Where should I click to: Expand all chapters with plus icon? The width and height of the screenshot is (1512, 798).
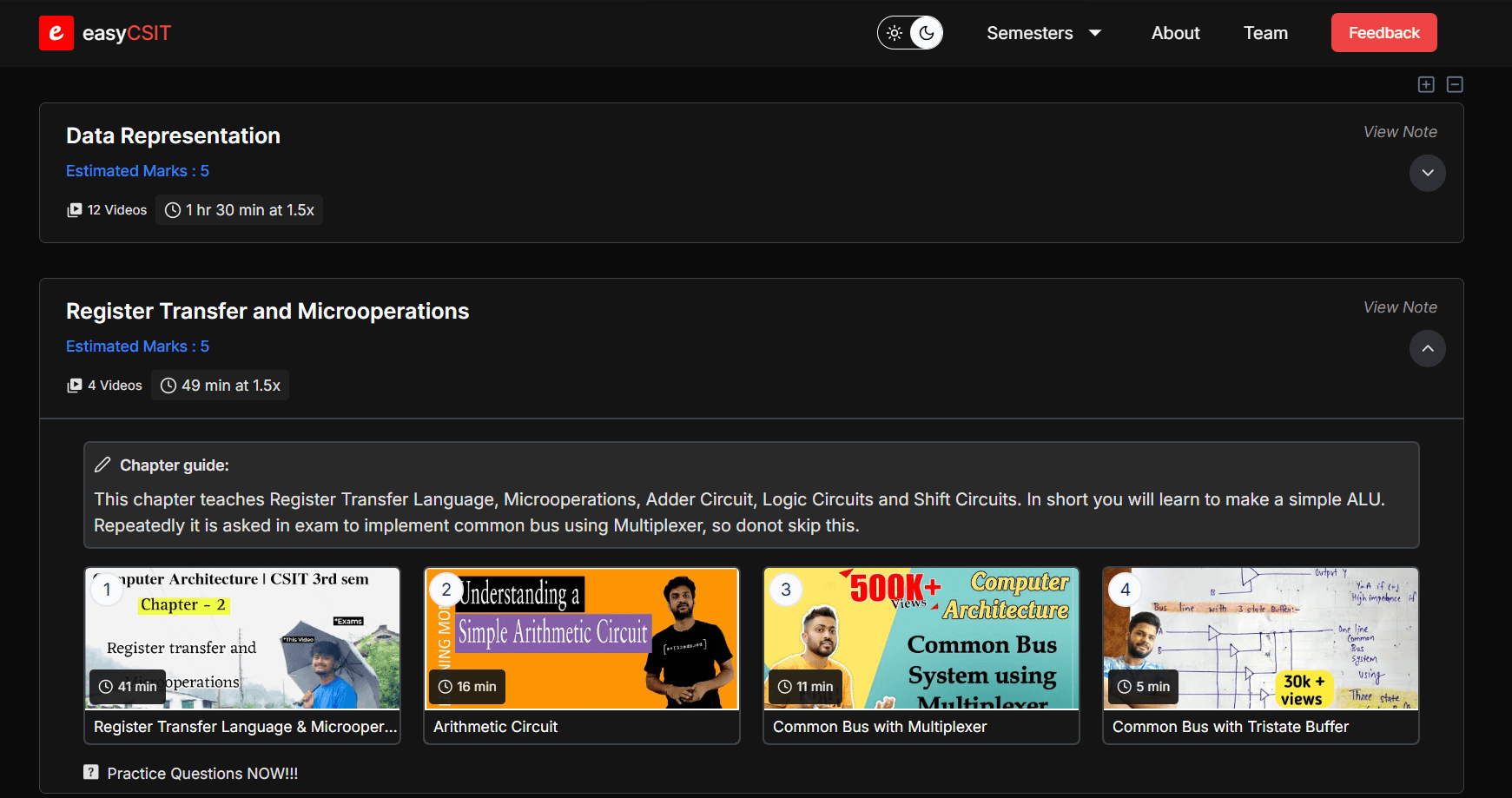pos(1426,84)
